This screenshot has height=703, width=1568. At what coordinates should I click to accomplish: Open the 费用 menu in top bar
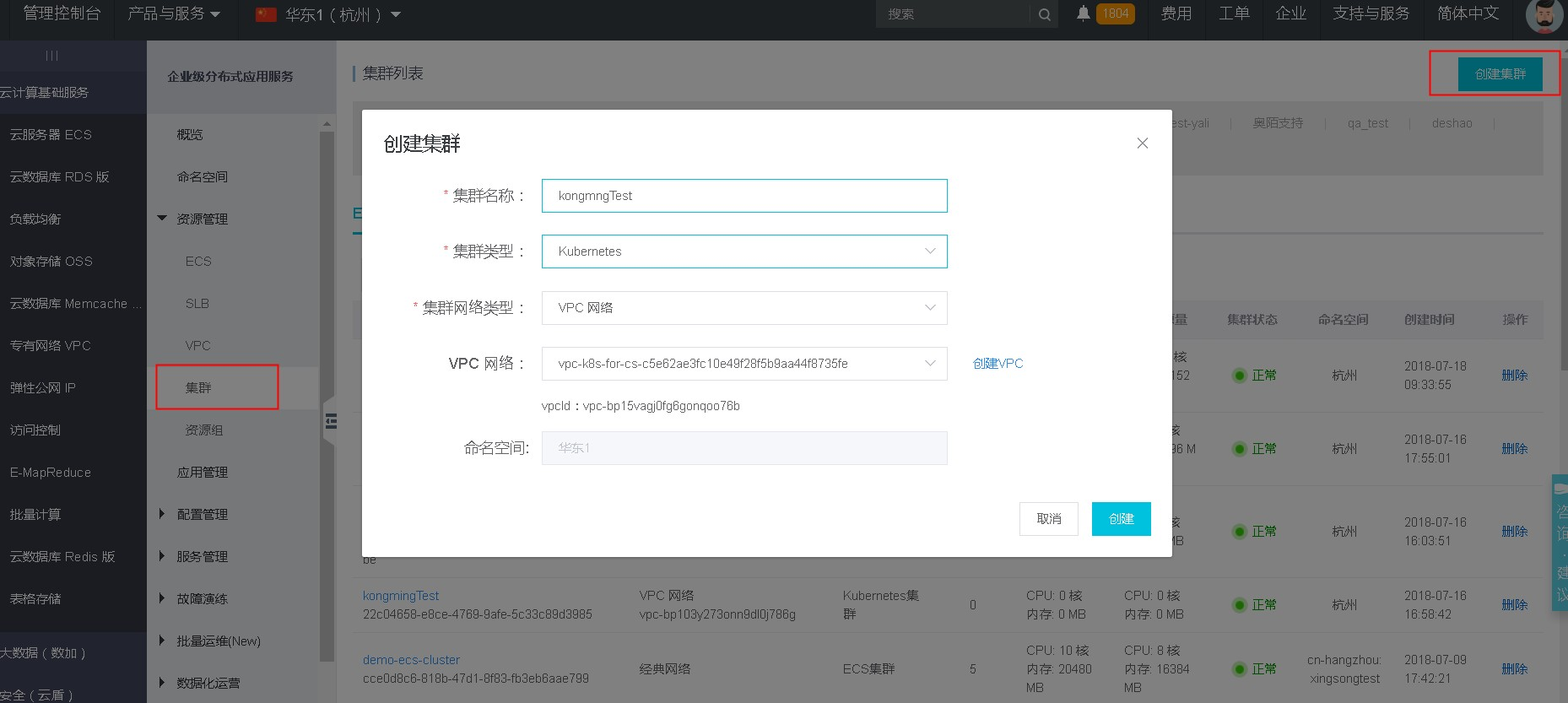pos(1176,14)
